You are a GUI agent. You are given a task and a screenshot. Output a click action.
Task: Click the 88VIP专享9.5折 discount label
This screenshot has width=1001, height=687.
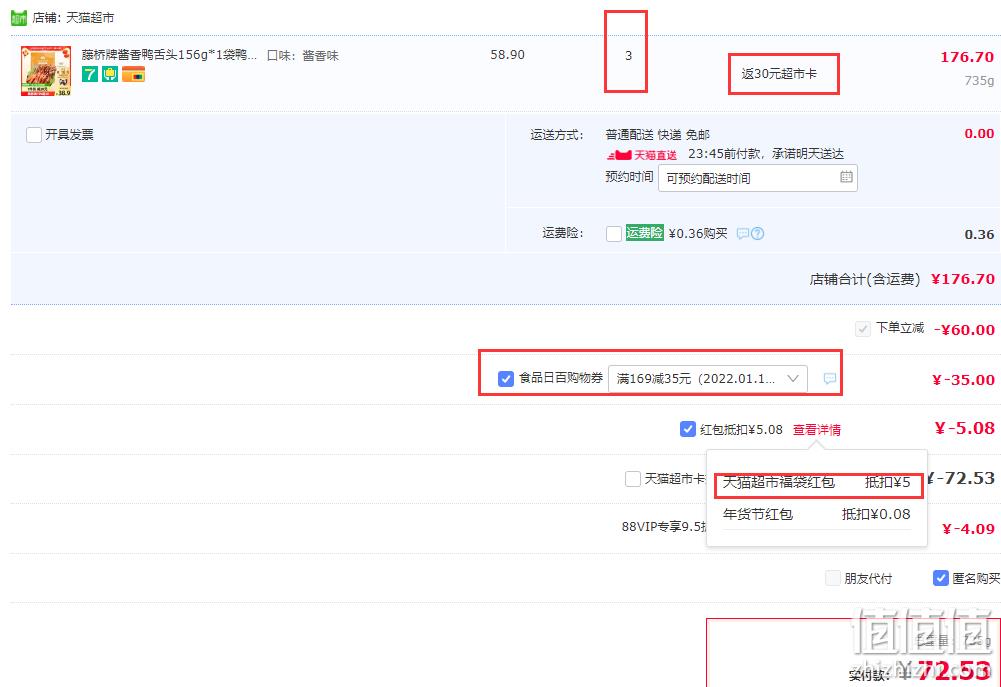coord(664,527)
